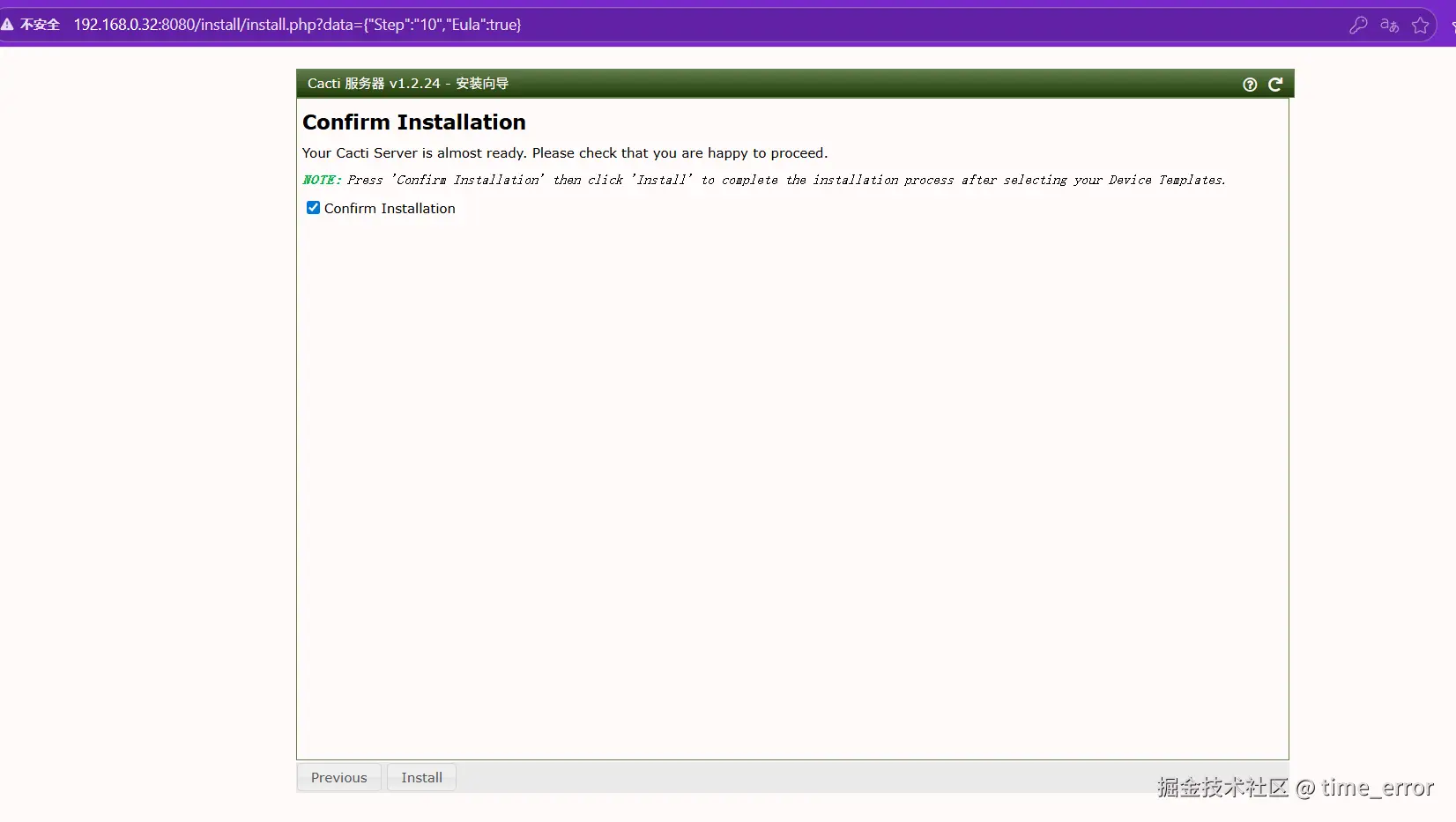Screen dimensions: 1456x822
Task: Click Install to complete the installation
Action: (420, 777)
